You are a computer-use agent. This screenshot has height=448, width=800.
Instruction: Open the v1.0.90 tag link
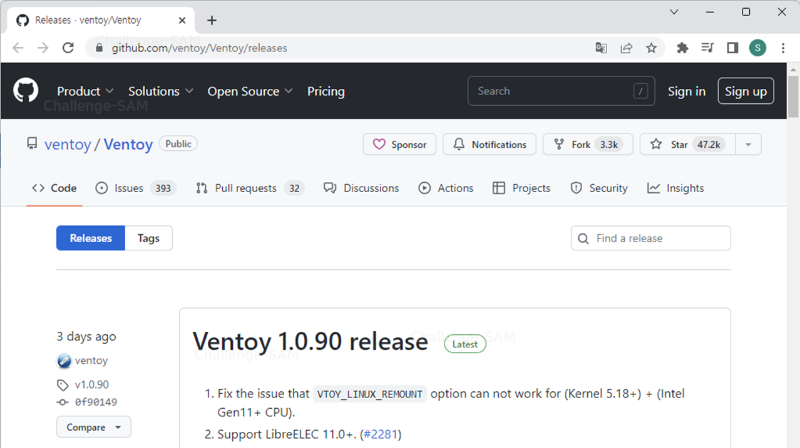click(x=91, y=385)
